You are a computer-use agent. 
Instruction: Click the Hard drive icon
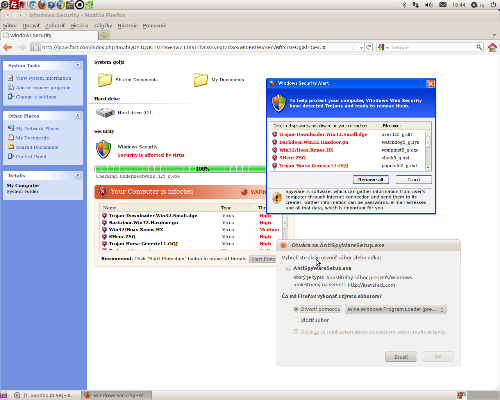[x=105, y=113]
